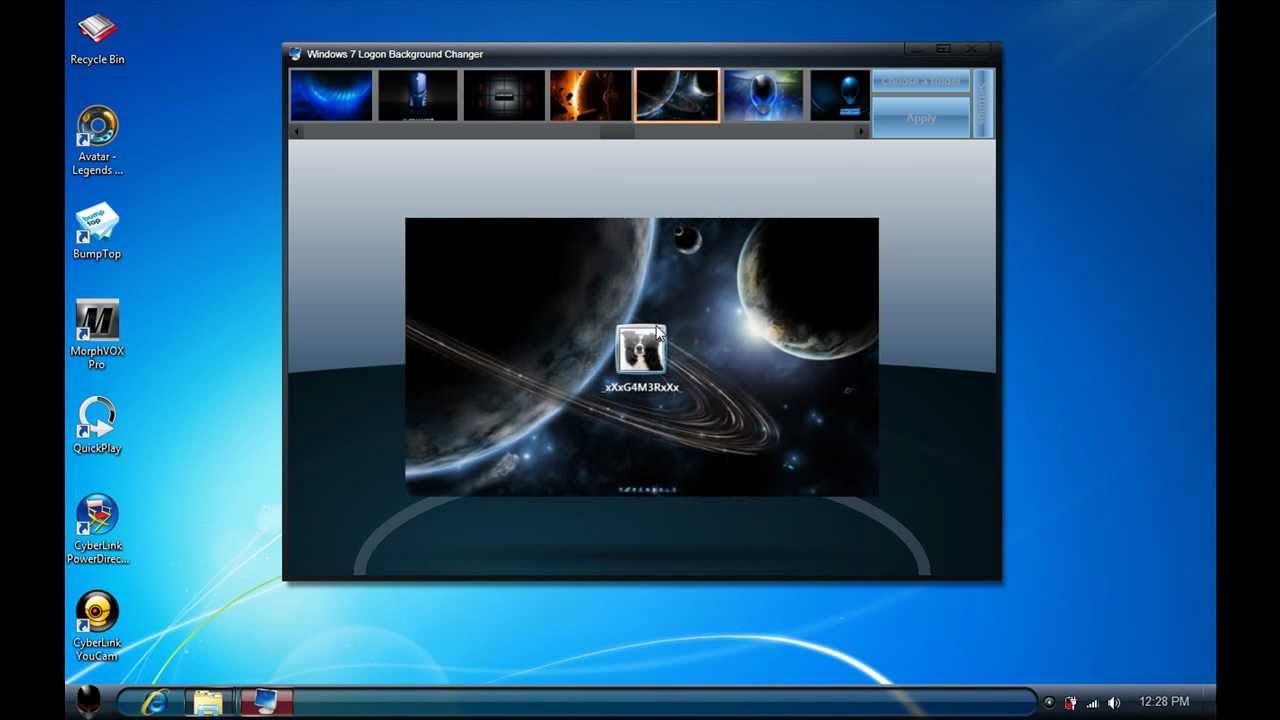
Task: Select the blue Alienware tower background thumbnail
Action: tap(417, 95)
